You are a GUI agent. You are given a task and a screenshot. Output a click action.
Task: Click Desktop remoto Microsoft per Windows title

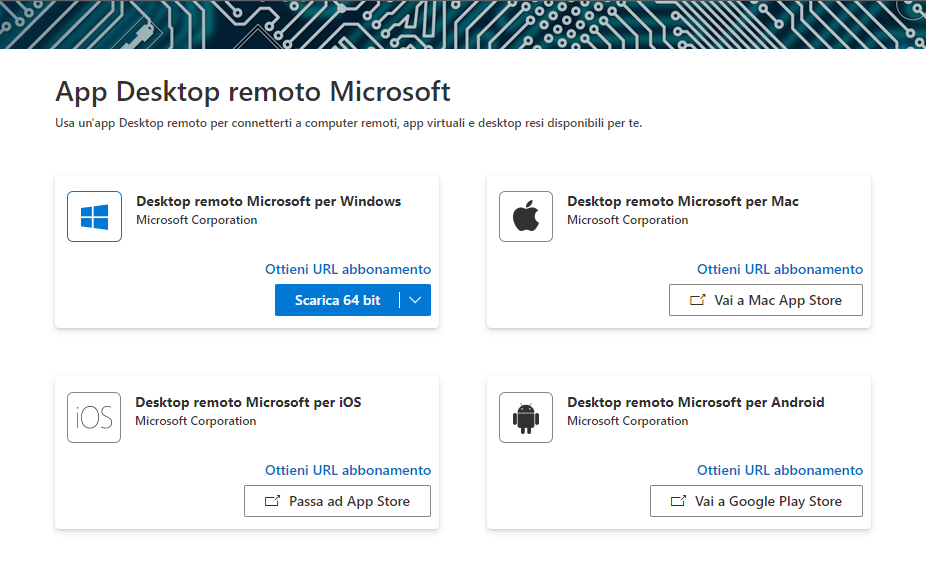point(269,201)
